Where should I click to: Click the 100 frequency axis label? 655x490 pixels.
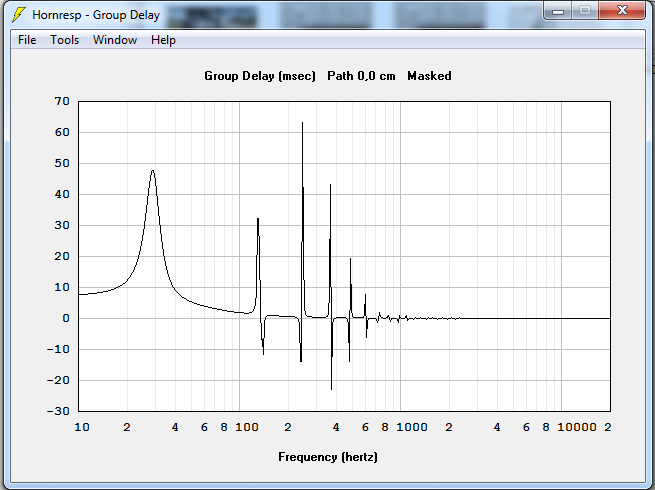tap(247, 427)
